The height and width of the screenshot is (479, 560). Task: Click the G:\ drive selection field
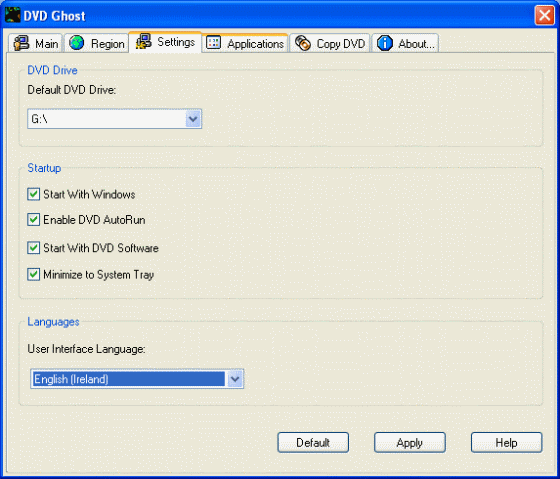pyautogui.click(x=114, y=119)
